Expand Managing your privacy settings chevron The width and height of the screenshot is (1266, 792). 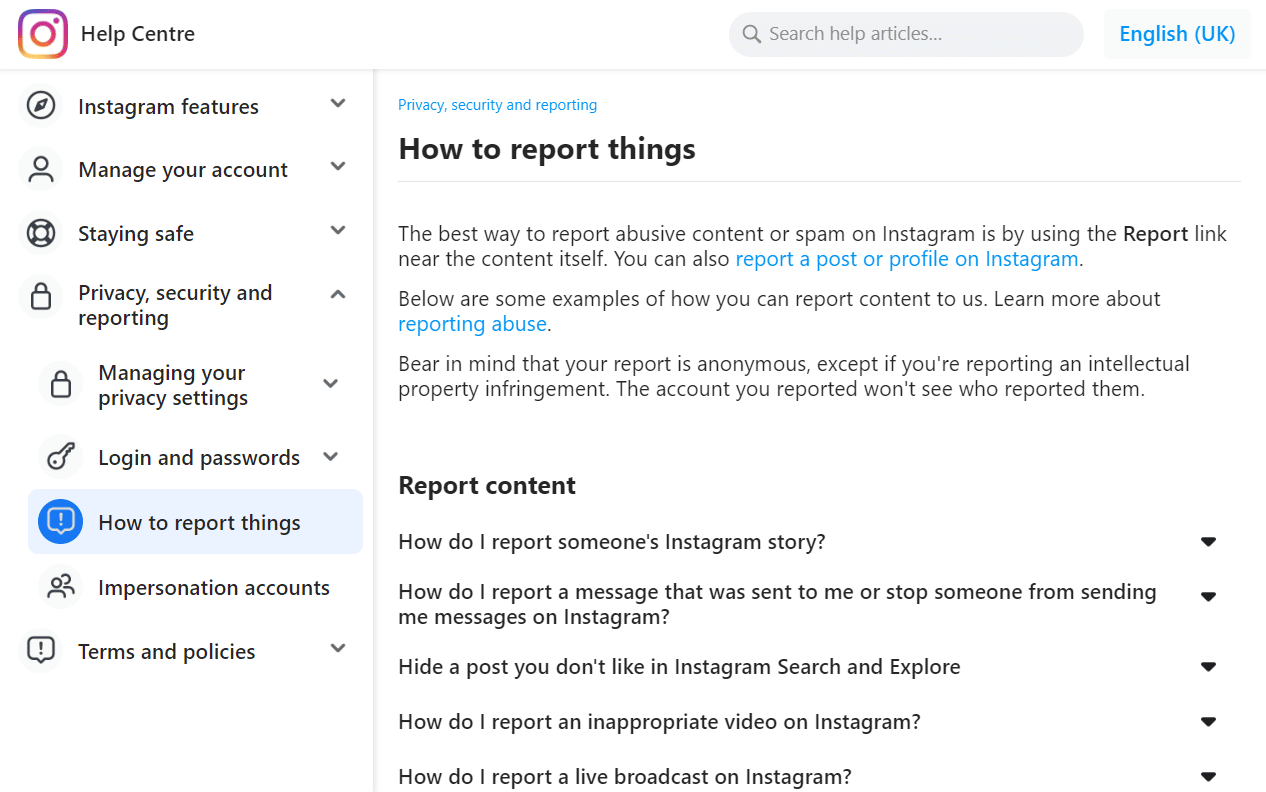331,383
